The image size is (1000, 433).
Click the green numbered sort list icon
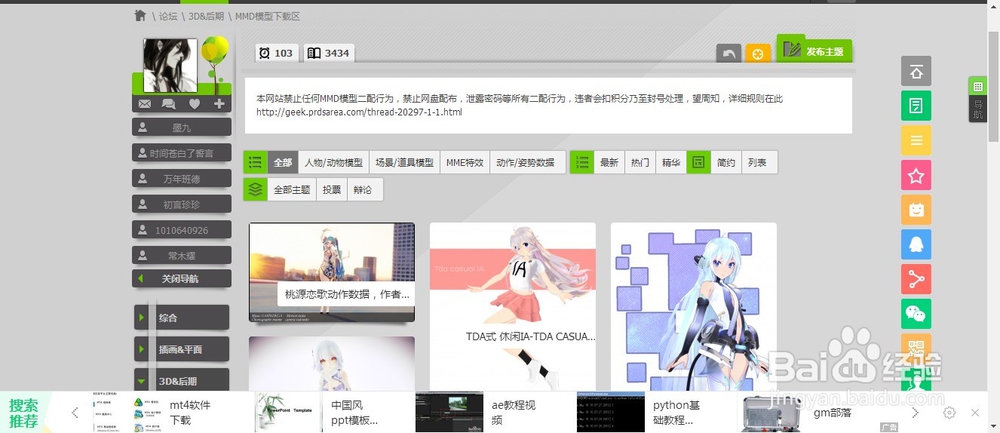point(582,163)
